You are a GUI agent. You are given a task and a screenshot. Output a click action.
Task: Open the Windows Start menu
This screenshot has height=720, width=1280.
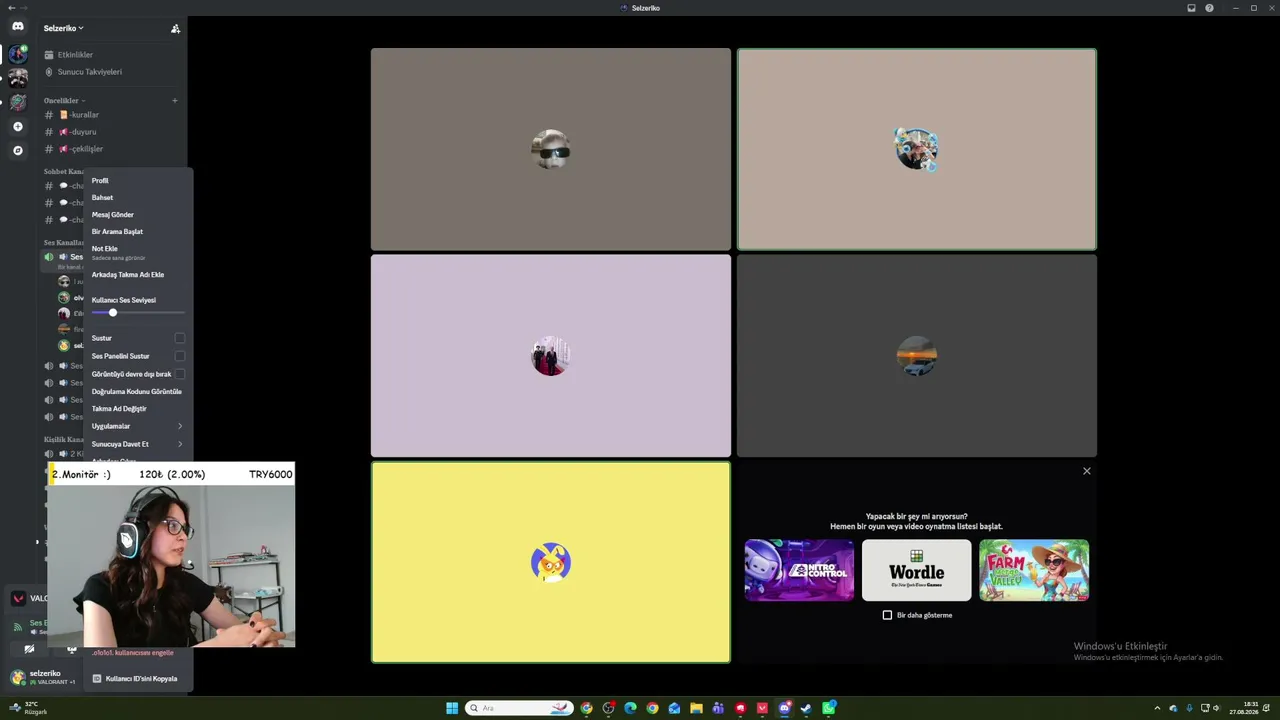pos(452,708)
